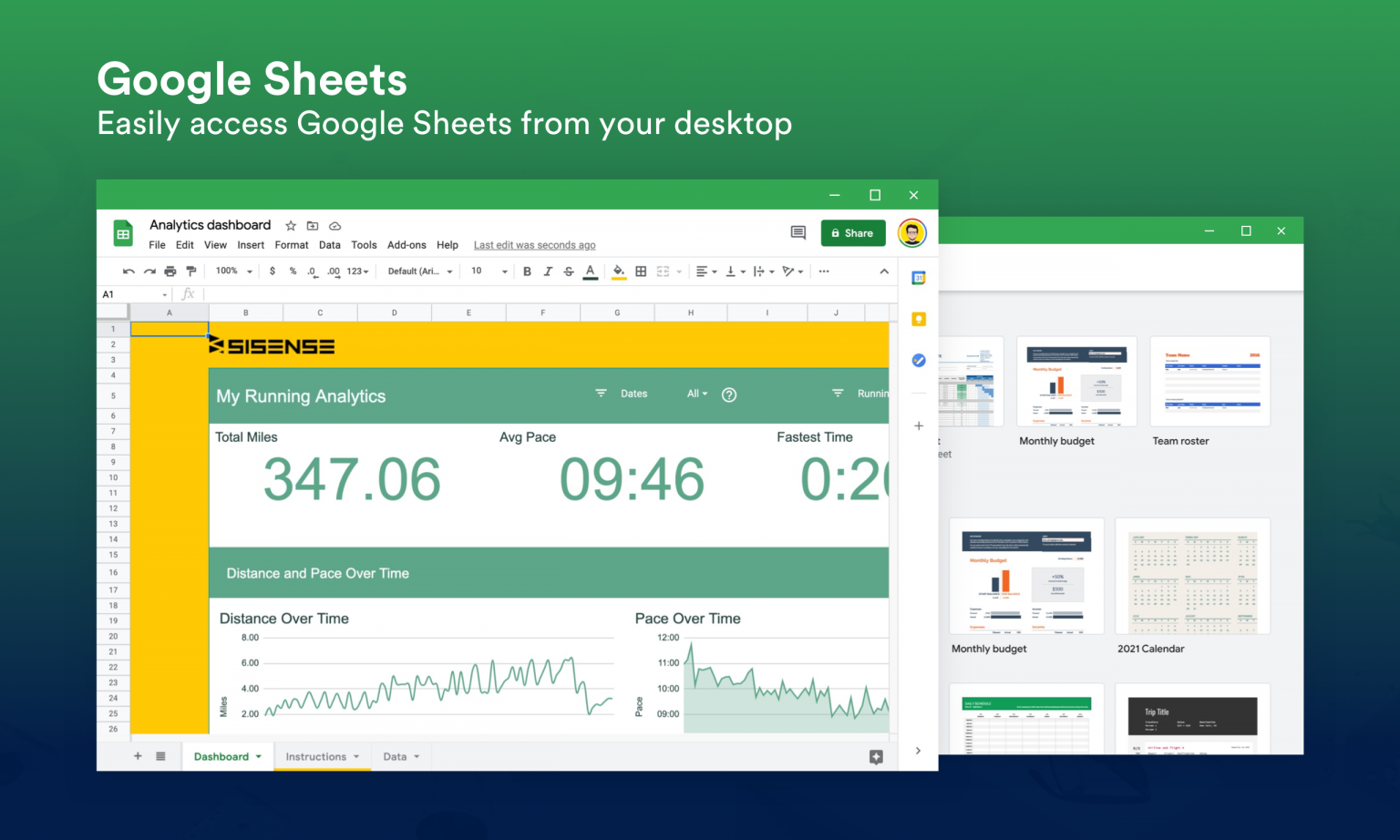Switch to the Instructions sheet tab
The height and width of the screenshot is (840, 1400).
[323, 756]
